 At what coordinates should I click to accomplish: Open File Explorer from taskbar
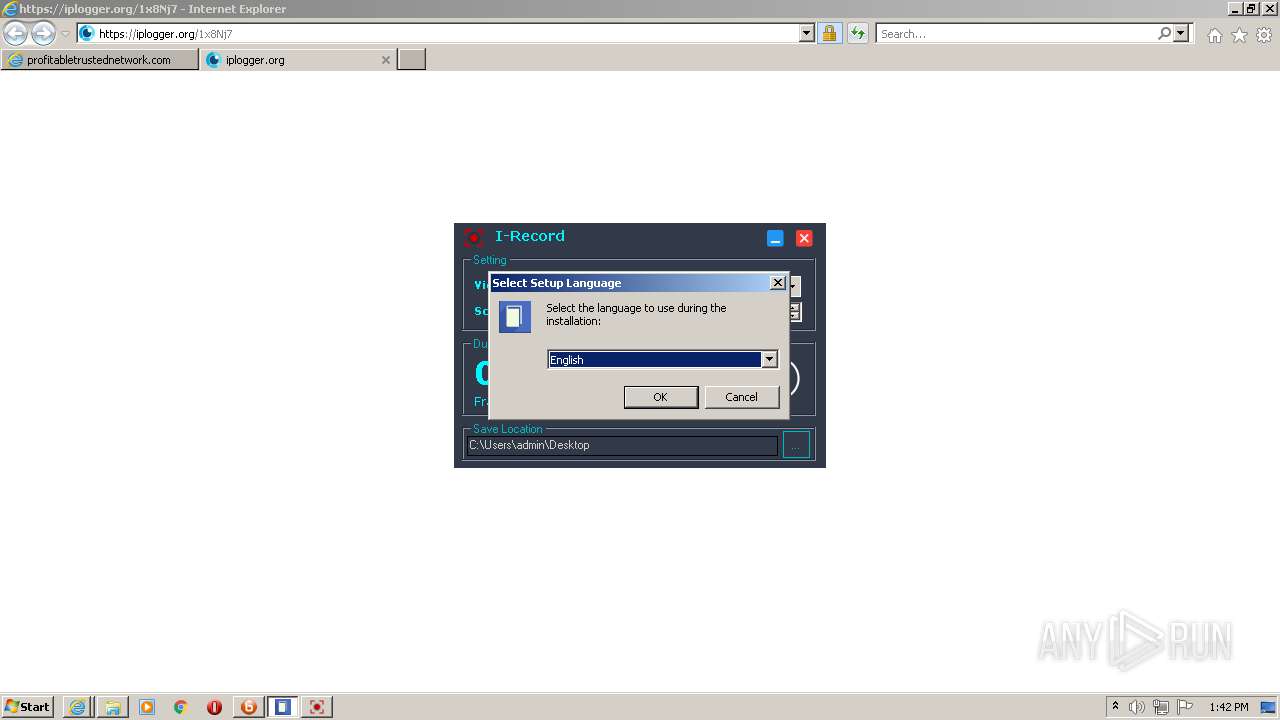pos(113,707)
